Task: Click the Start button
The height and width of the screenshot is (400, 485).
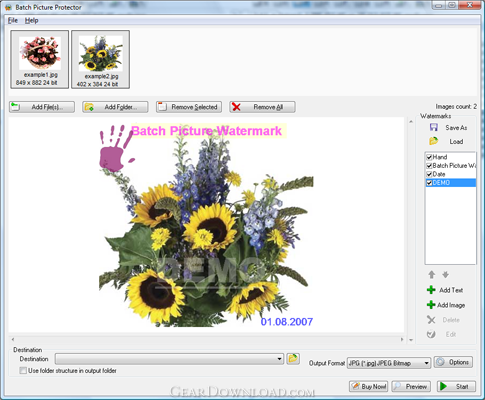Action: (x=456, y=386)
